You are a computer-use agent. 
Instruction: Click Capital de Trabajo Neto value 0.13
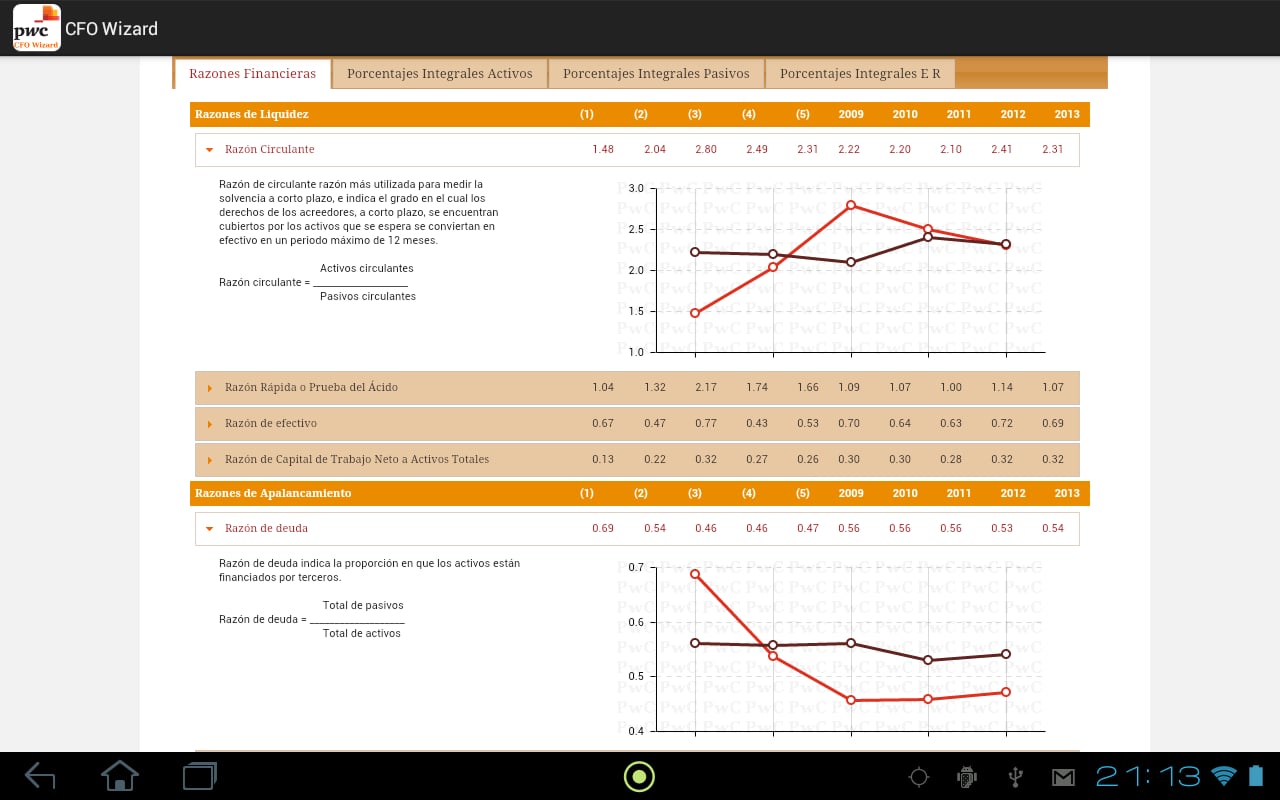tap(603, 459)
